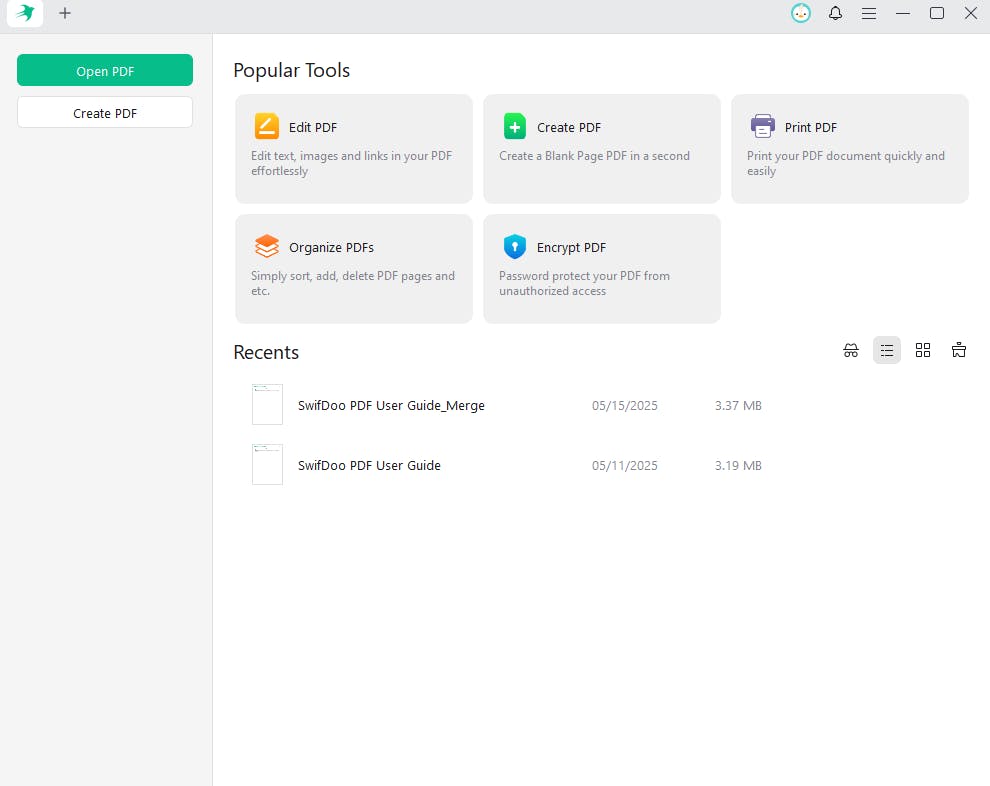
Task: Switch Recents to grid view
Action: [x=923, y=350]
